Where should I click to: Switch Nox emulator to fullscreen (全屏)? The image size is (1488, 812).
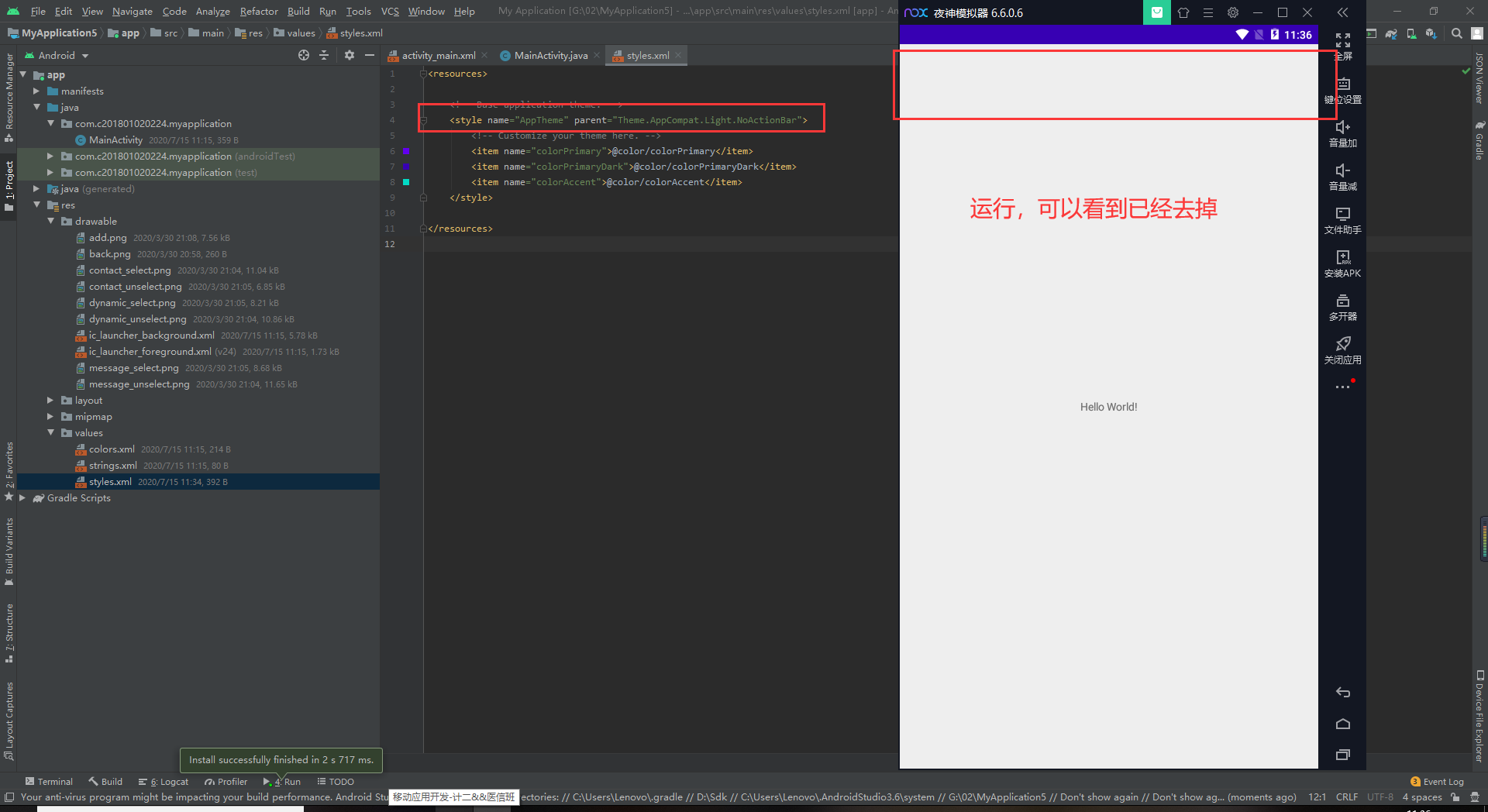(x=1343, y=46)
